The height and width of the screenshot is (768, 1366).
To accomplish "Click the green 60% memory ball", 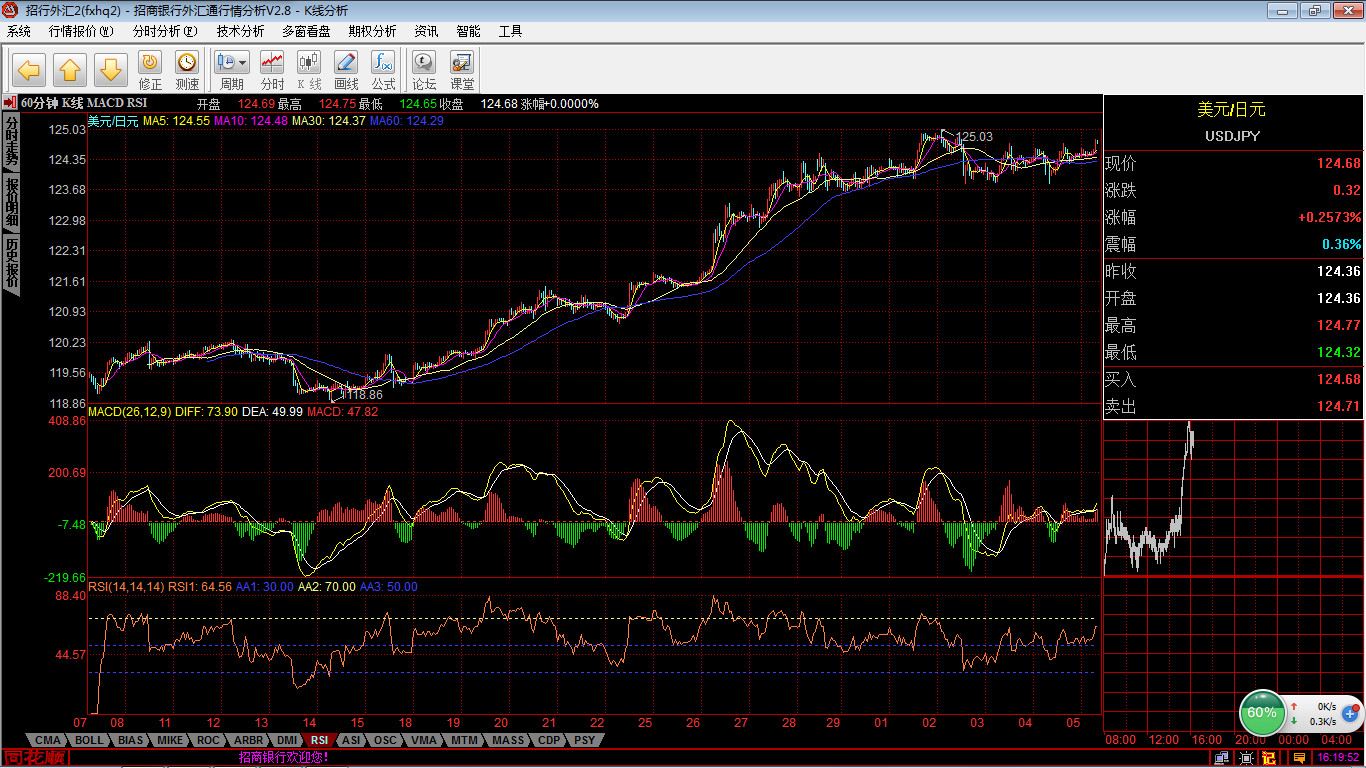I will click(x=1262, y=713).
